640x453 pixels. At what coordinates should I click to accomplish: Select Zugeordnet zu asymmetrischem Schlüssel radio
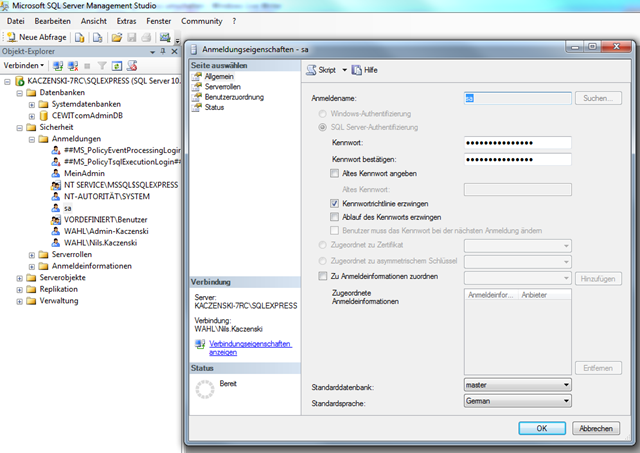322,260
